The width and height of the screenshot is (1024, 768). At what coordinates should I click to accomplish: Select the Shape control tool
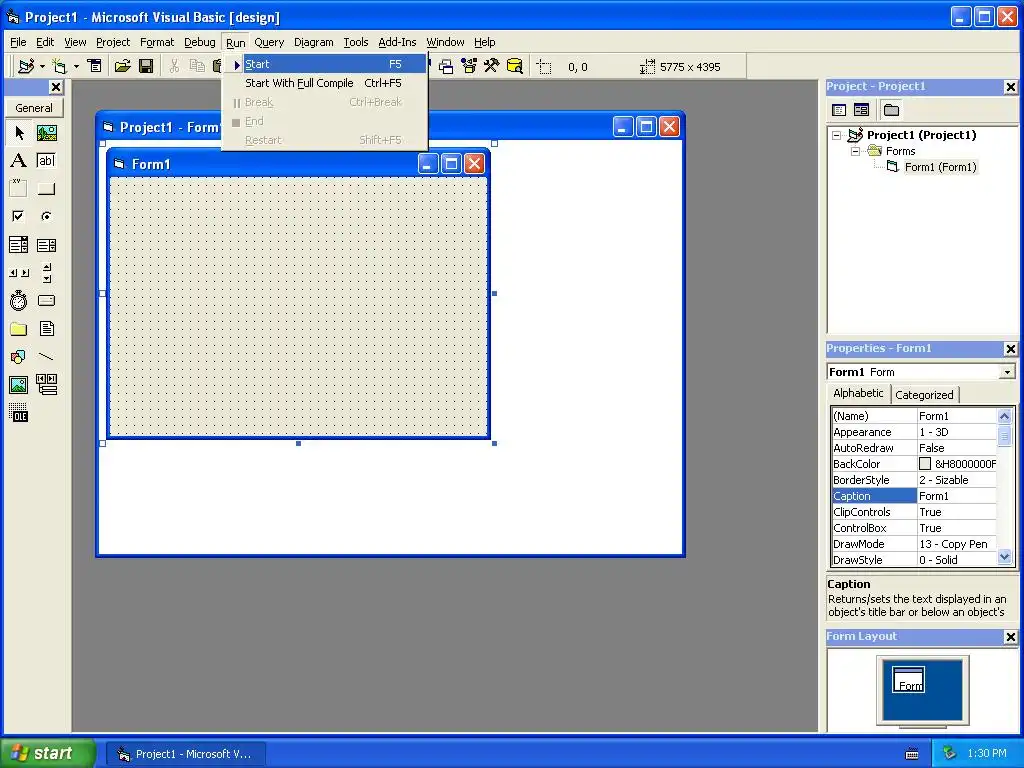[18, 357]
